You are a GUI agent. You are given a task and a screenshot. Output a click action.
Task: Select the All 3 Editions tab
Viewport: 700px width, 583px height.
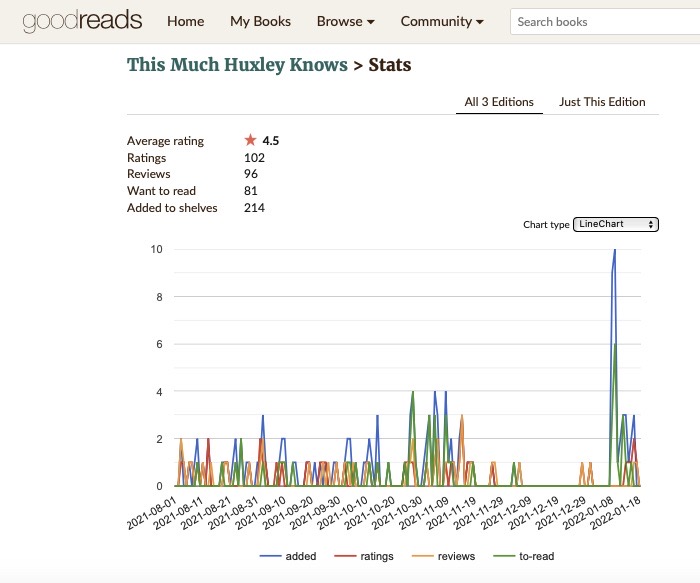[x=499, y=102]
